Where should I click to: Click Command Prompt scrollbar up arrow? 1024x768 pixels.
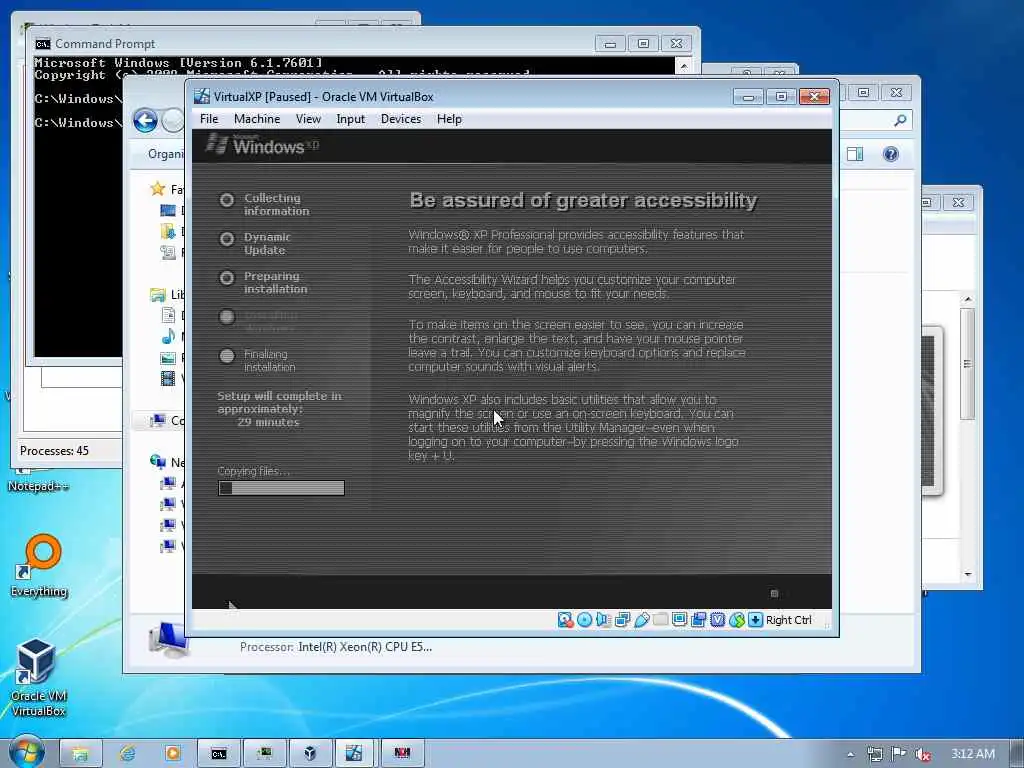point(683,66)
